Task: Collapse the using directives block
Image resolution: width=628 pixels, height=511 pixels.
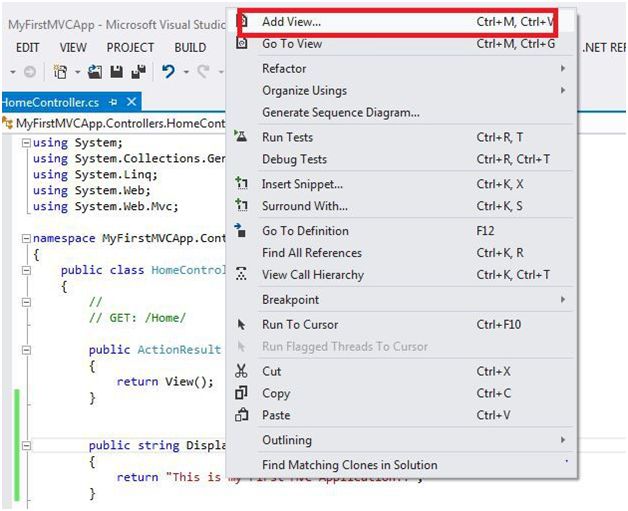Action: coord(26,143)
